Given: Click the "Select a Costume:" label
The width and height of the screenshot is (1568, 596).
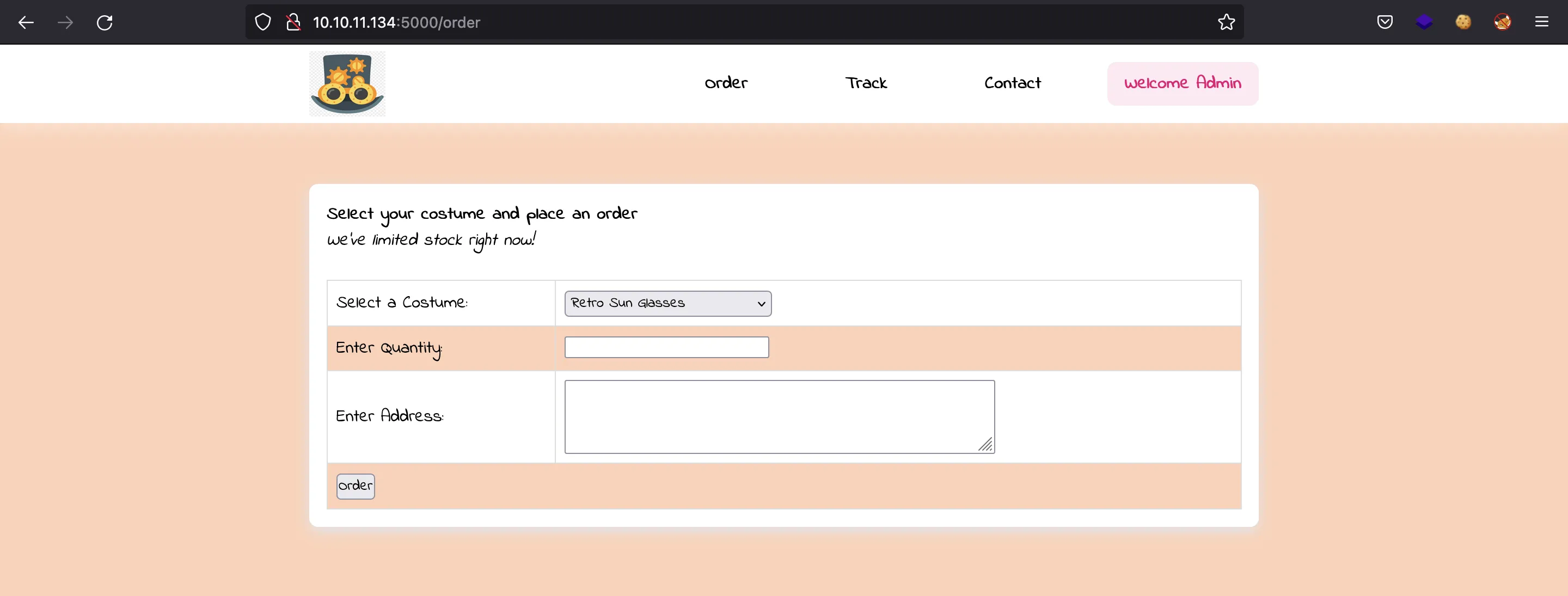Looking at the screenshot, I should [402, 303].
